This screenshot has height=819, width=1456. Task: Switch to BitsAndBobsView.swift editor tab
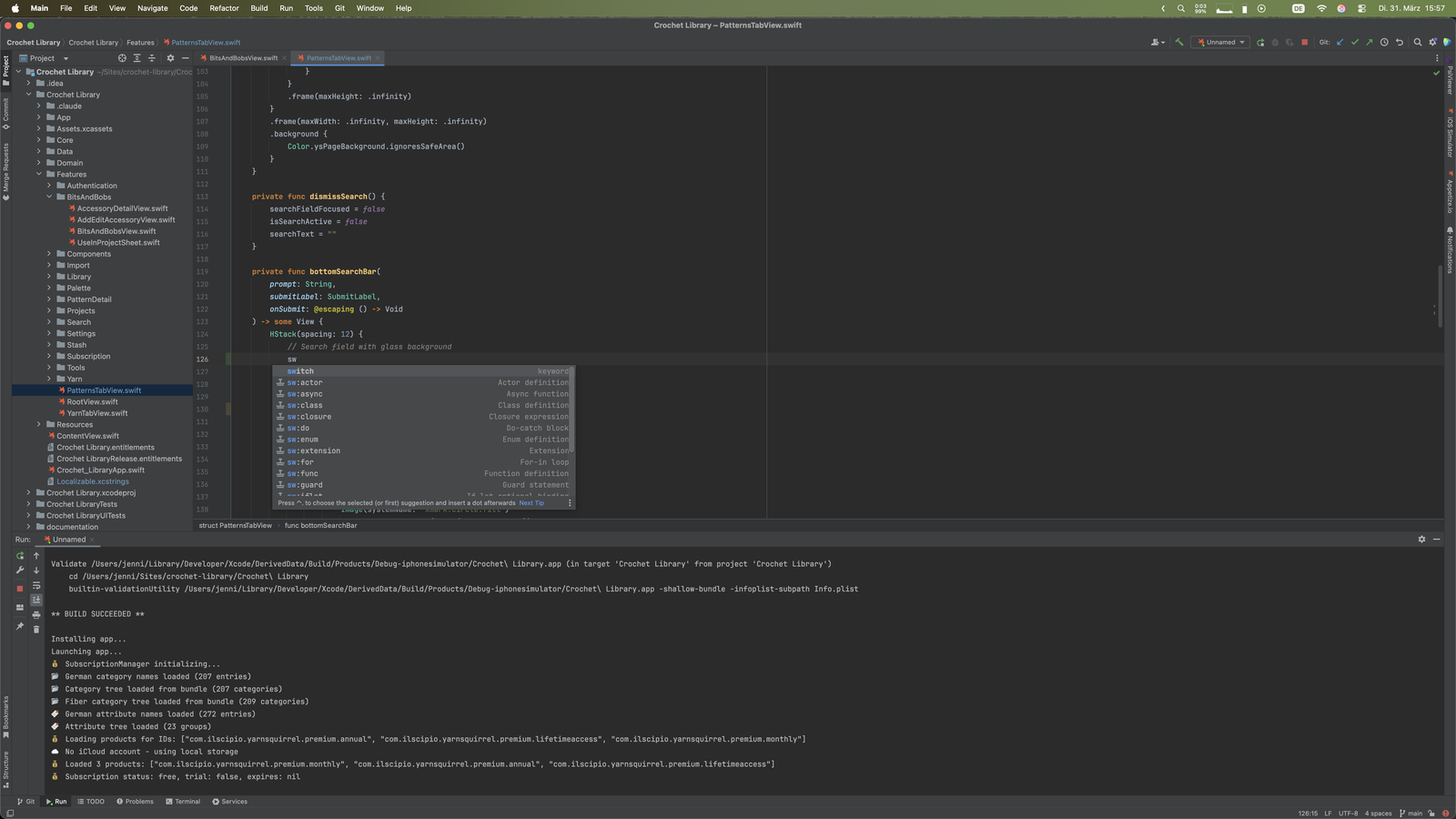coord(243,58)
